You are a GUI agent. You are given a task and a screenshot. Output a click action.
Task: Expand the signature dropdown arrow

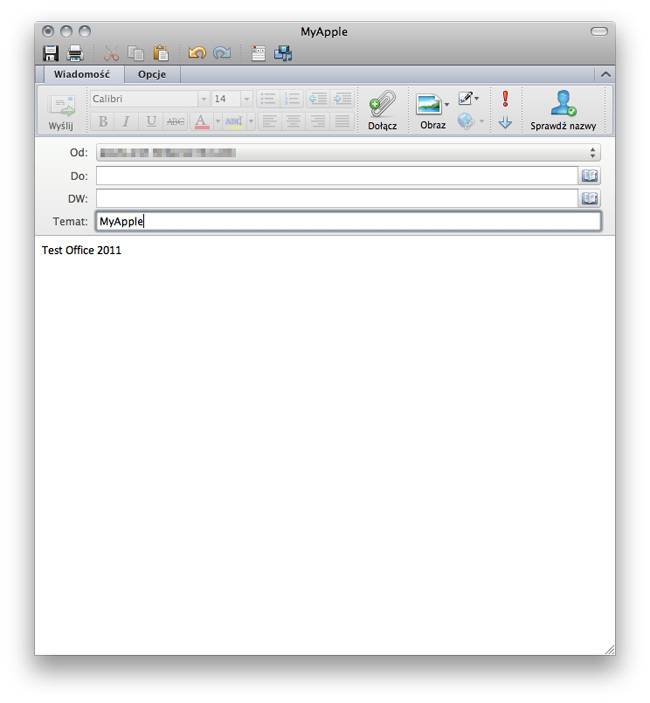pyautogui.click(x=477, y=98)
